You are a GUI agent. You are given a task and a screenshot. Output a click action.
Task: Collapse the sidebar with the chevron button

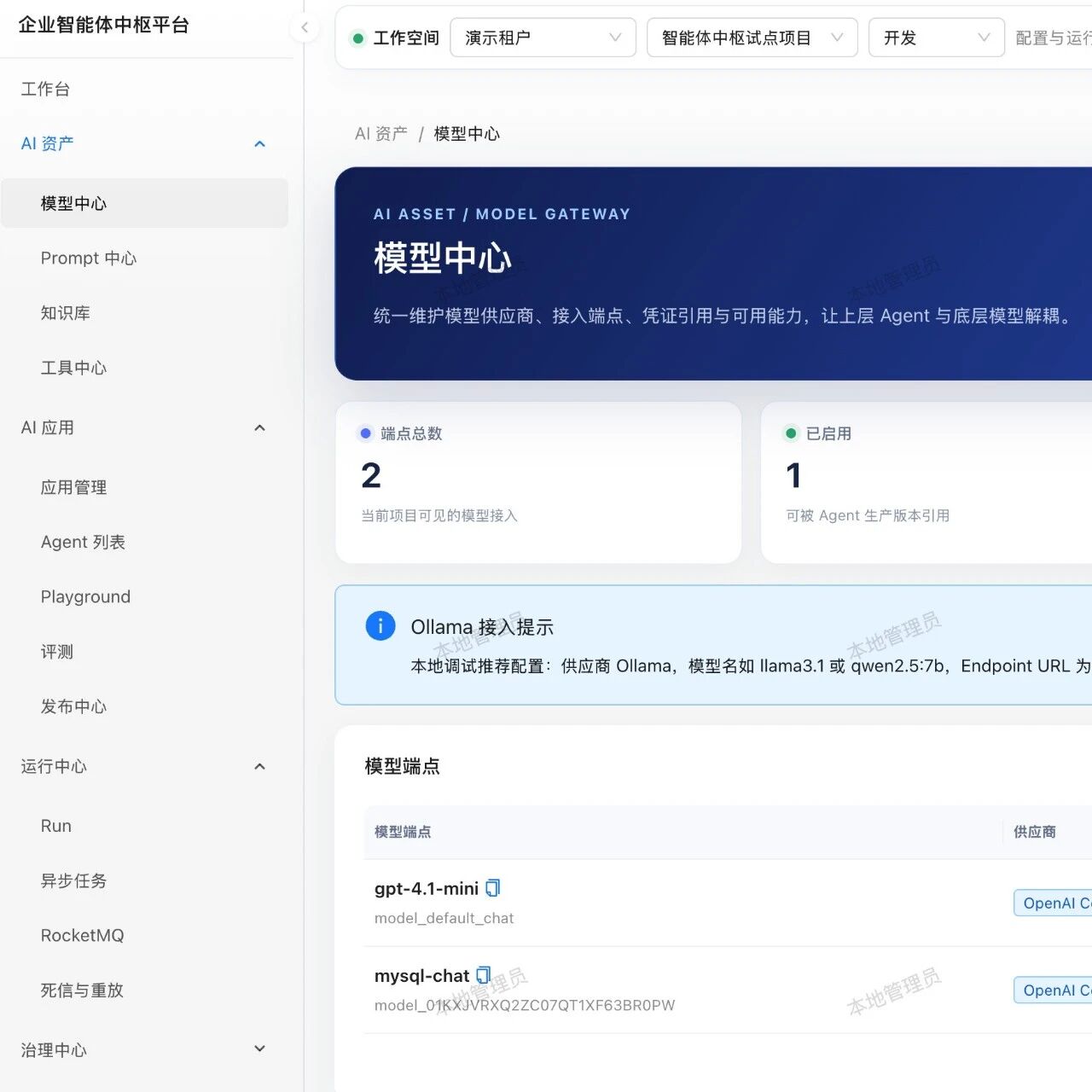(x=305, y=28)
